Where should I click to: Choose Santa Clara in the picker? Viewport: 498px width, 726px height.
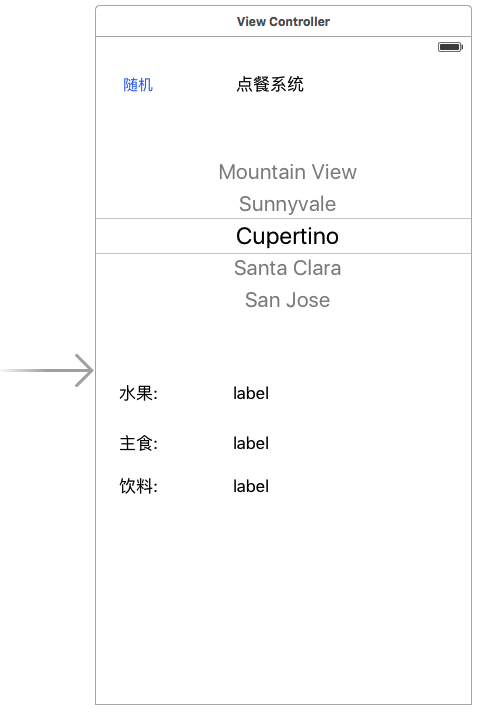(x=287, y=268)
